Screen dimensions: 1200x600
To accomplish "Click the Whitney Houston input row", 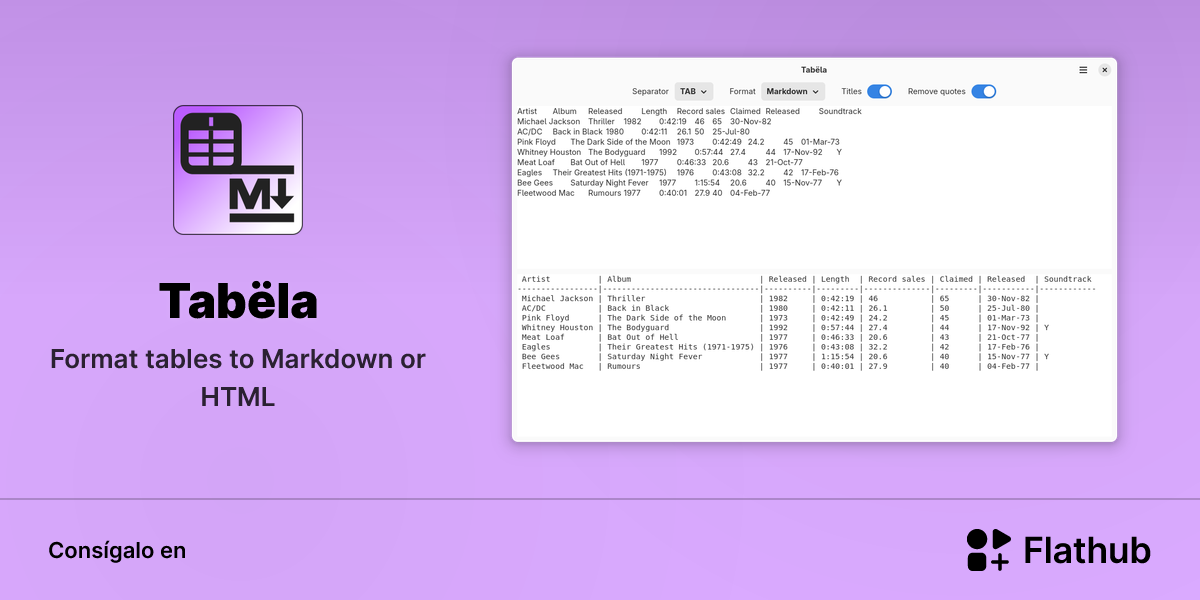I will pos(679,152).
